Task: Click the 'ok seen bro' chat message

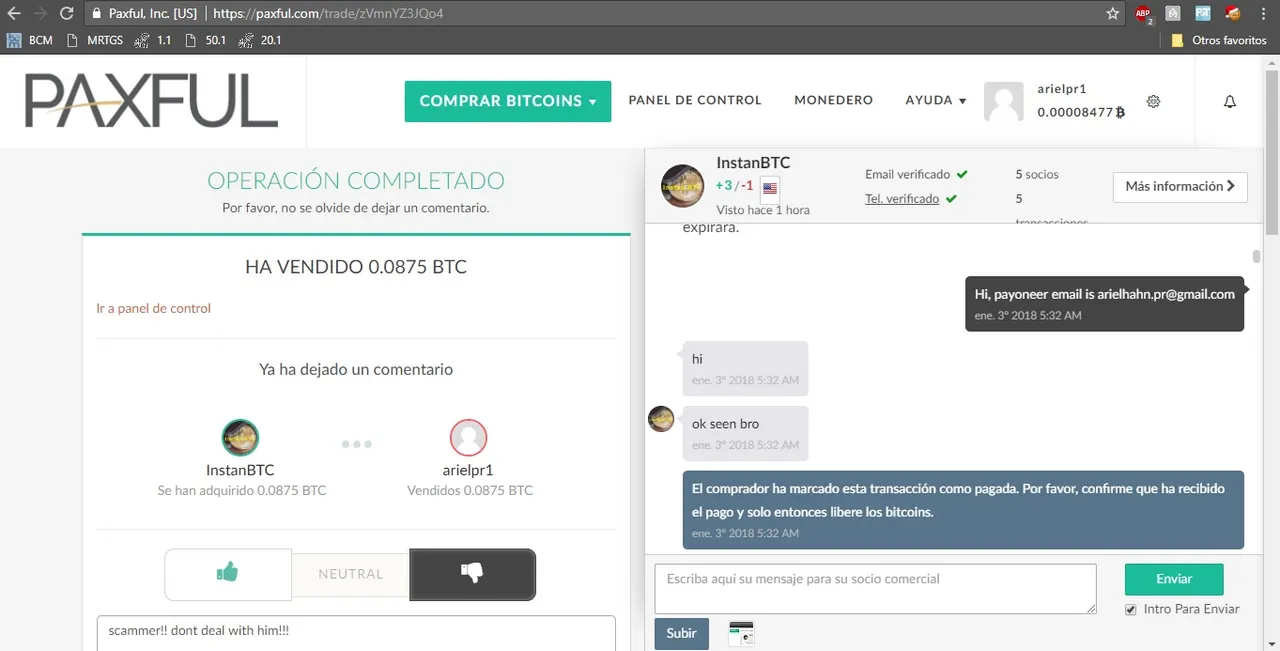Action: pyautogui.click(x=744, y=433)
